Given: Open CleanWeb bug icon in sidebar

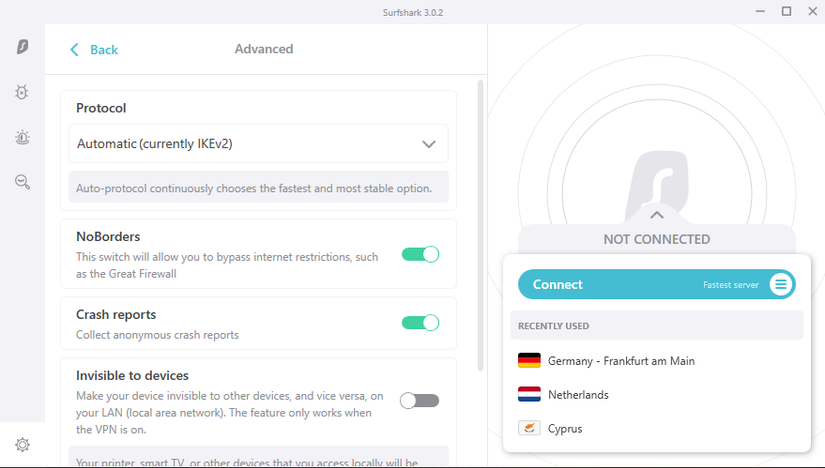Looking at the screenshot, I should point(22,92).
